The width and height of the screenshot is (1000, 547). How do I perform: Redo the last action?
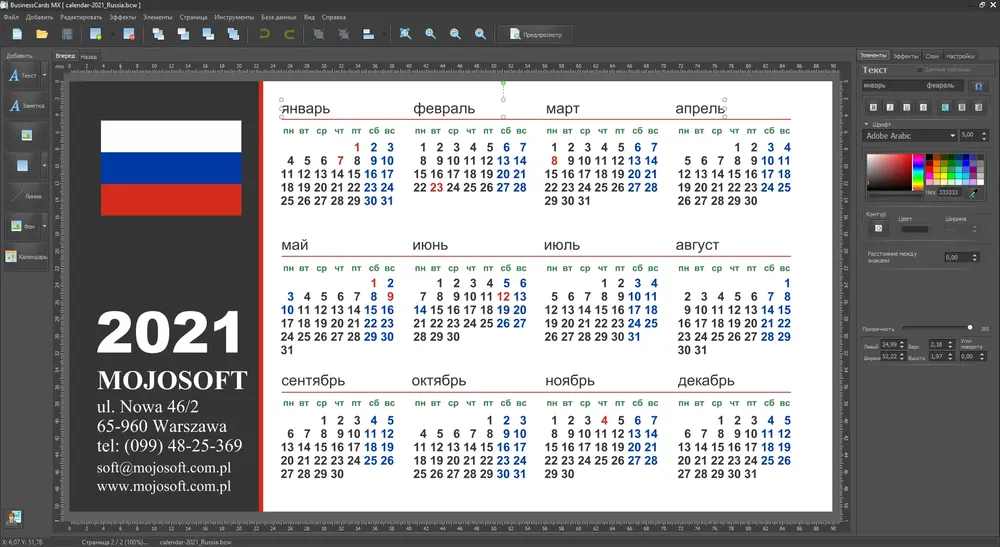pos(289,34)
